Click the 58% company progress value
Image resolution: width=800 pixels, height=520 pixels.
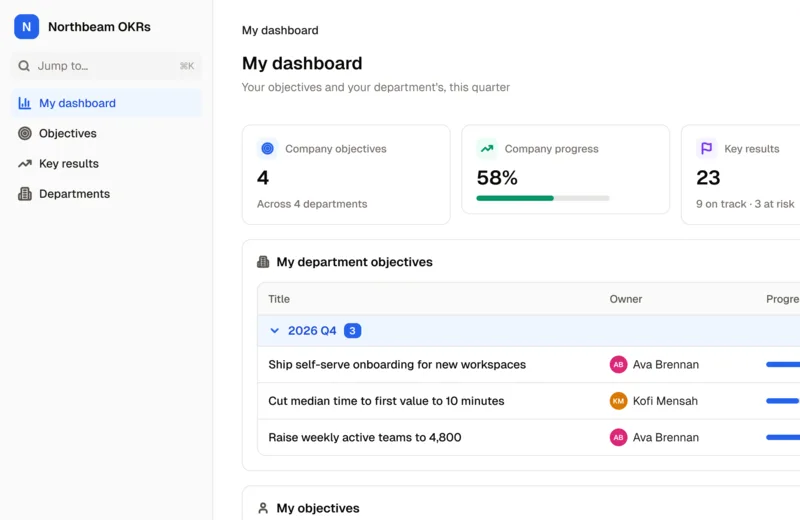[497, 178]
